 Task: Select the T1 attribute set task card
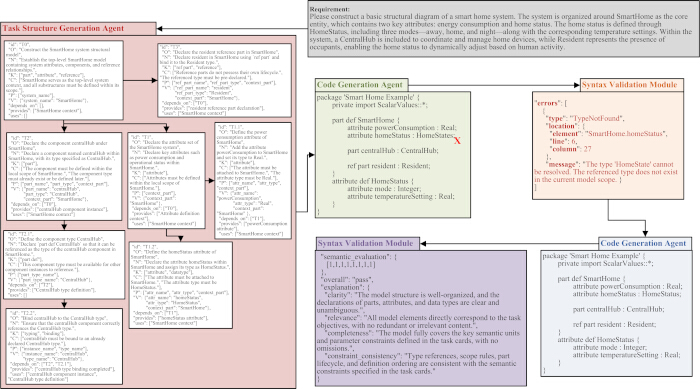point(166,180)
